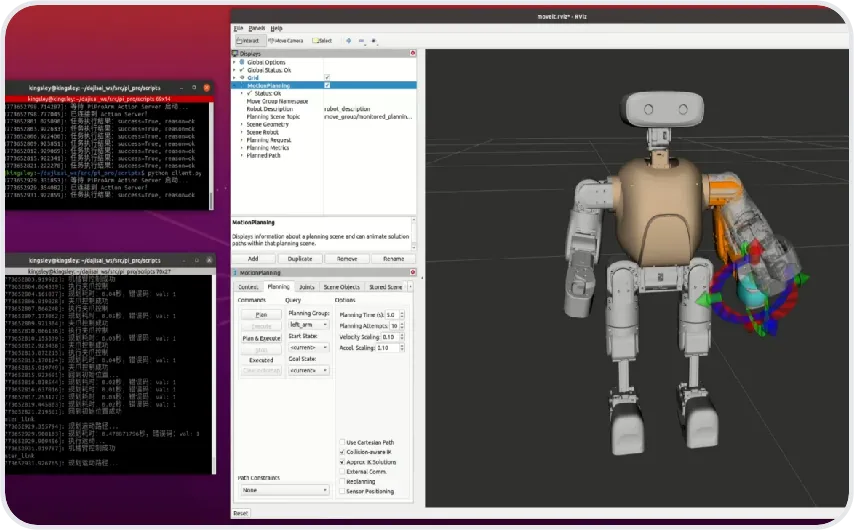Close the Displays panel with red icon

pyautogui.click(x=413, y=53)
